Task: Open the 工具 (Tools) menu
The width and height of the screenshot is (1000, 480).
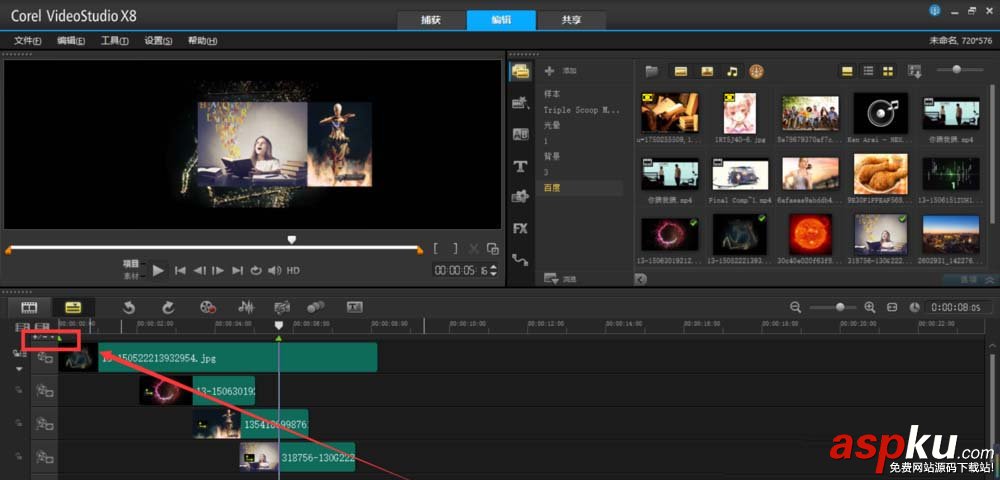Action: point(114,41)
